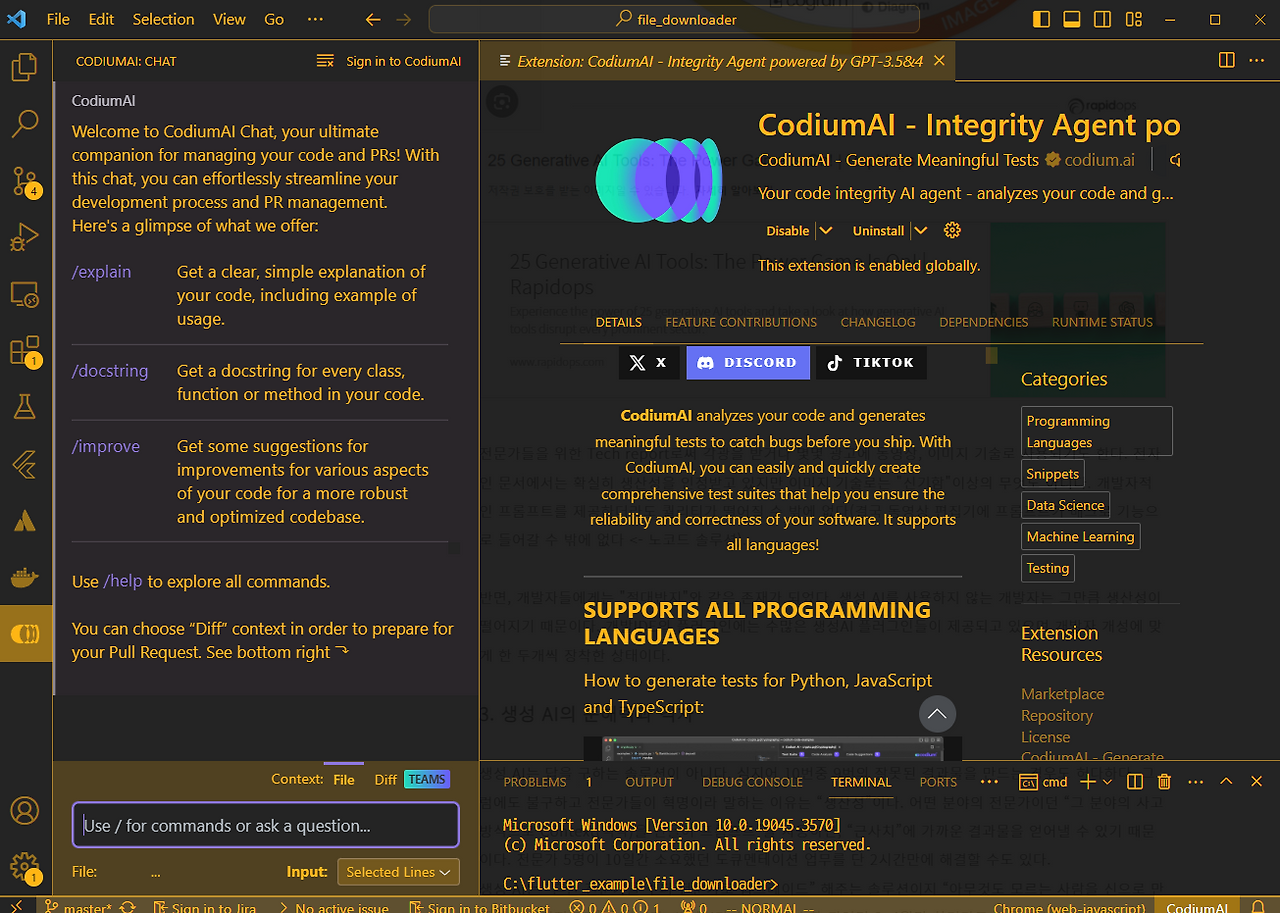1280x913 pixels.
Task: Select File context option in CodiumAI chat
Action: pyautogui.click(x=344, y=780)
